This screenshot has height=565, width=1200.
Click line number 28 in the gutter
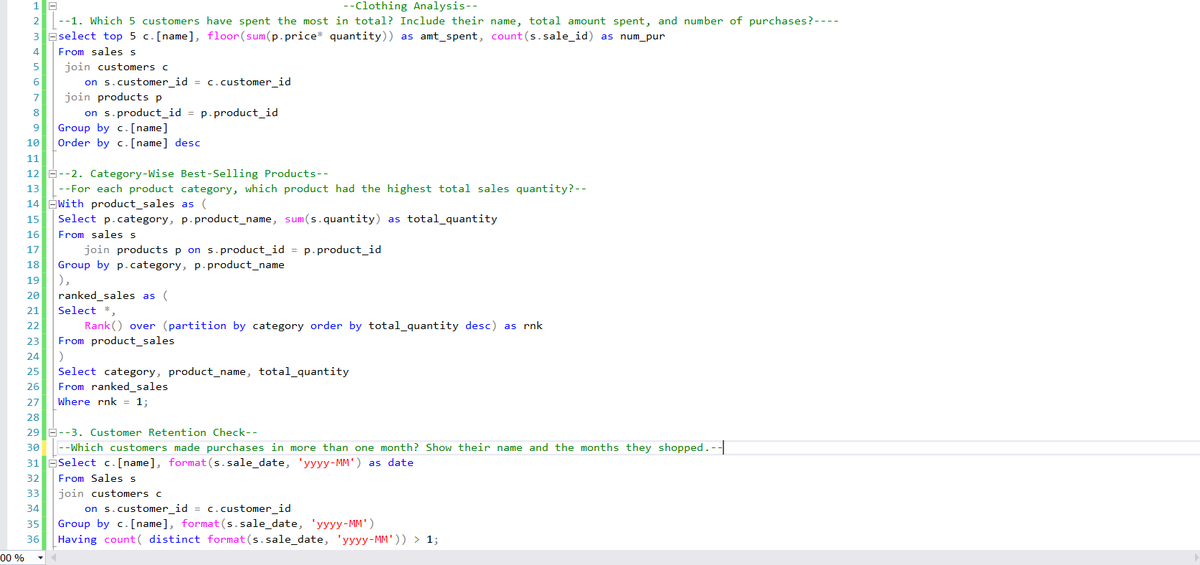pos(33,418)
